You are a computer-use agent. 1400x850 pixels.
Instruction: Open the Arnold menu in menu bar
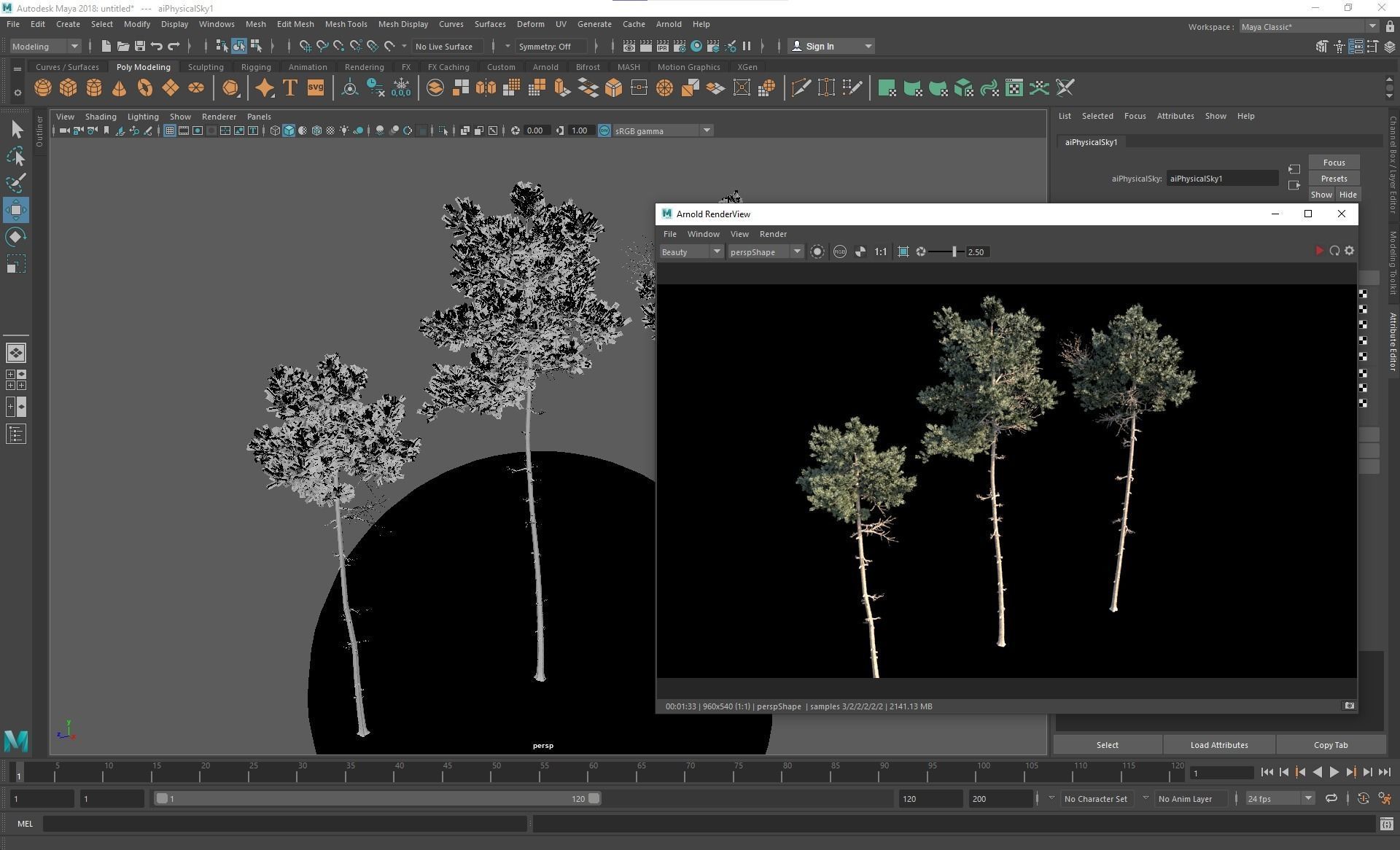[669, 24]
